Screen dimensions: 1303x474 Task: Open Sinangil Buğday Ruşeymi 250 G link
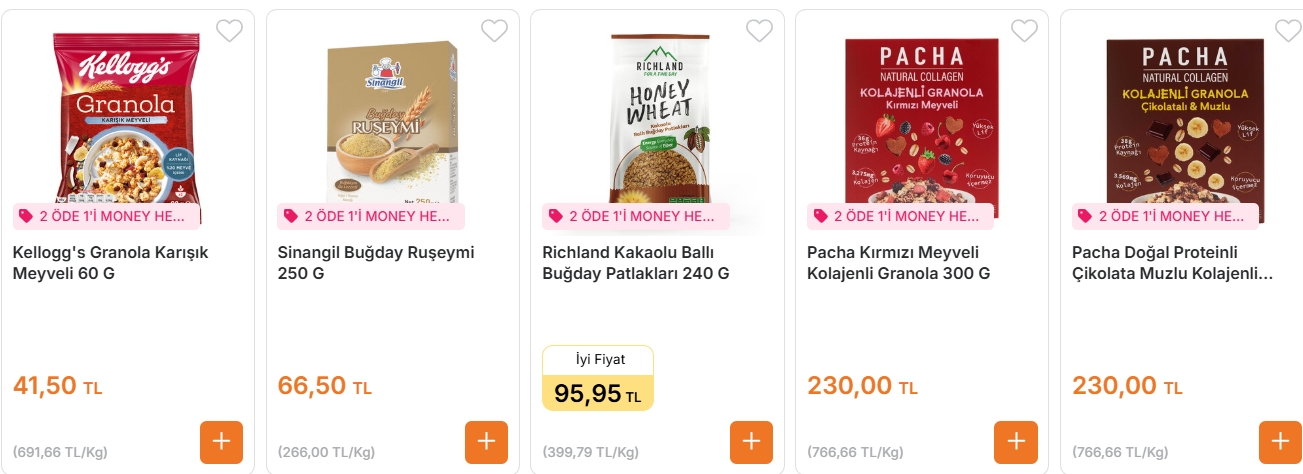tap(375, 263)
